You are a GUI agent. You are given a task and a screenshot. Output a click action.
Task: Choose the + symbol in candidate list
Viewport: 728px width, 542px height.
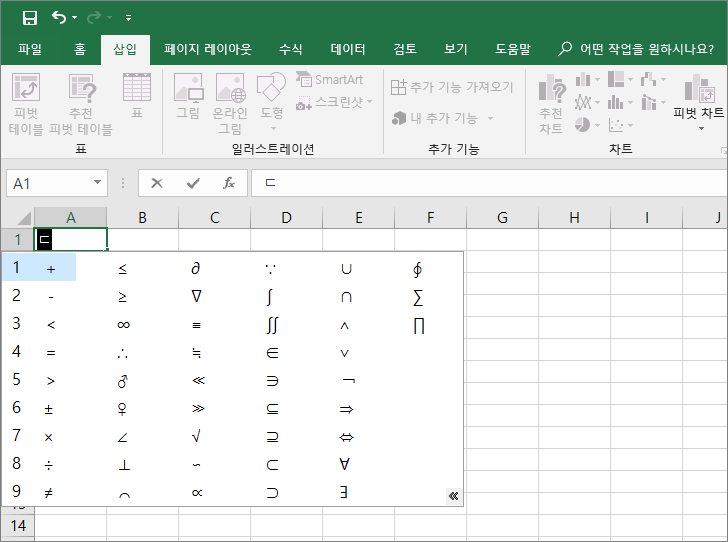[51, 268]
